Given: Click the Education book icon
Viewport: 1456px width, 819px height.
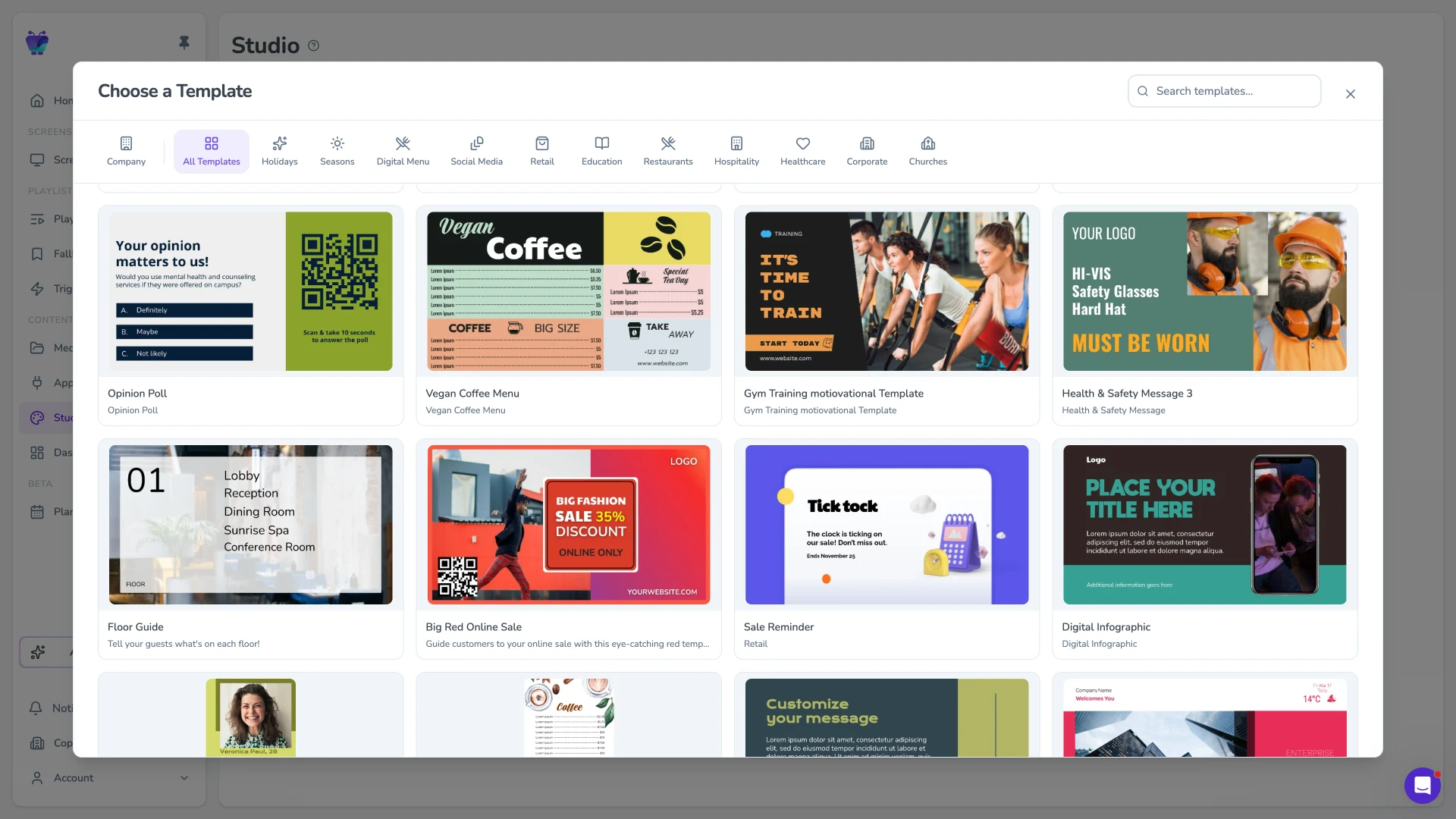Looking at the screenshot, I should 602,143.
